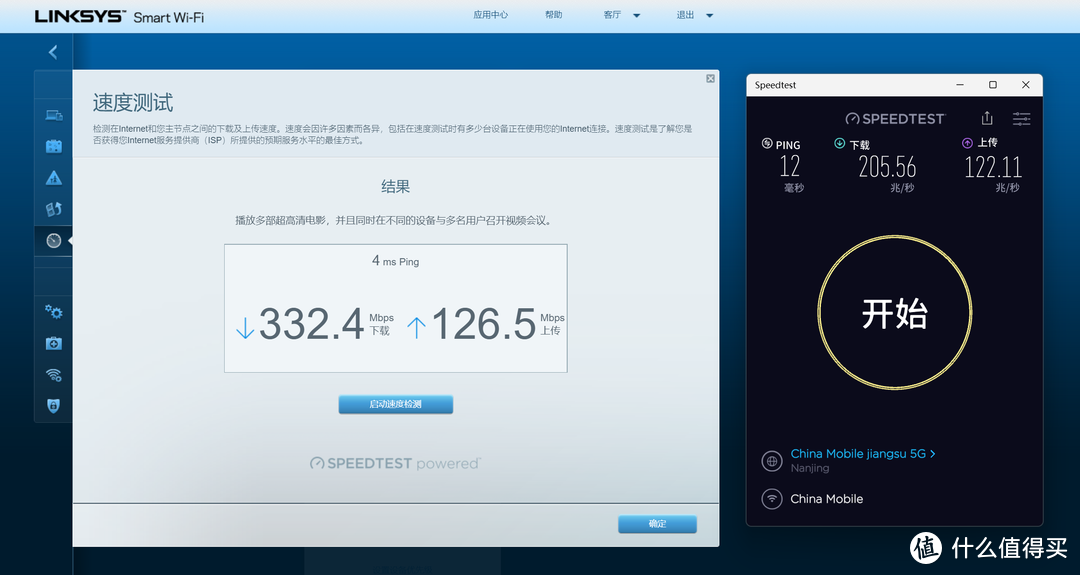Click the Linksys Smart Wi-Fi logo
Viewport: 1080px width, 575px height.
pyautogui.click(x=119, y=17)
